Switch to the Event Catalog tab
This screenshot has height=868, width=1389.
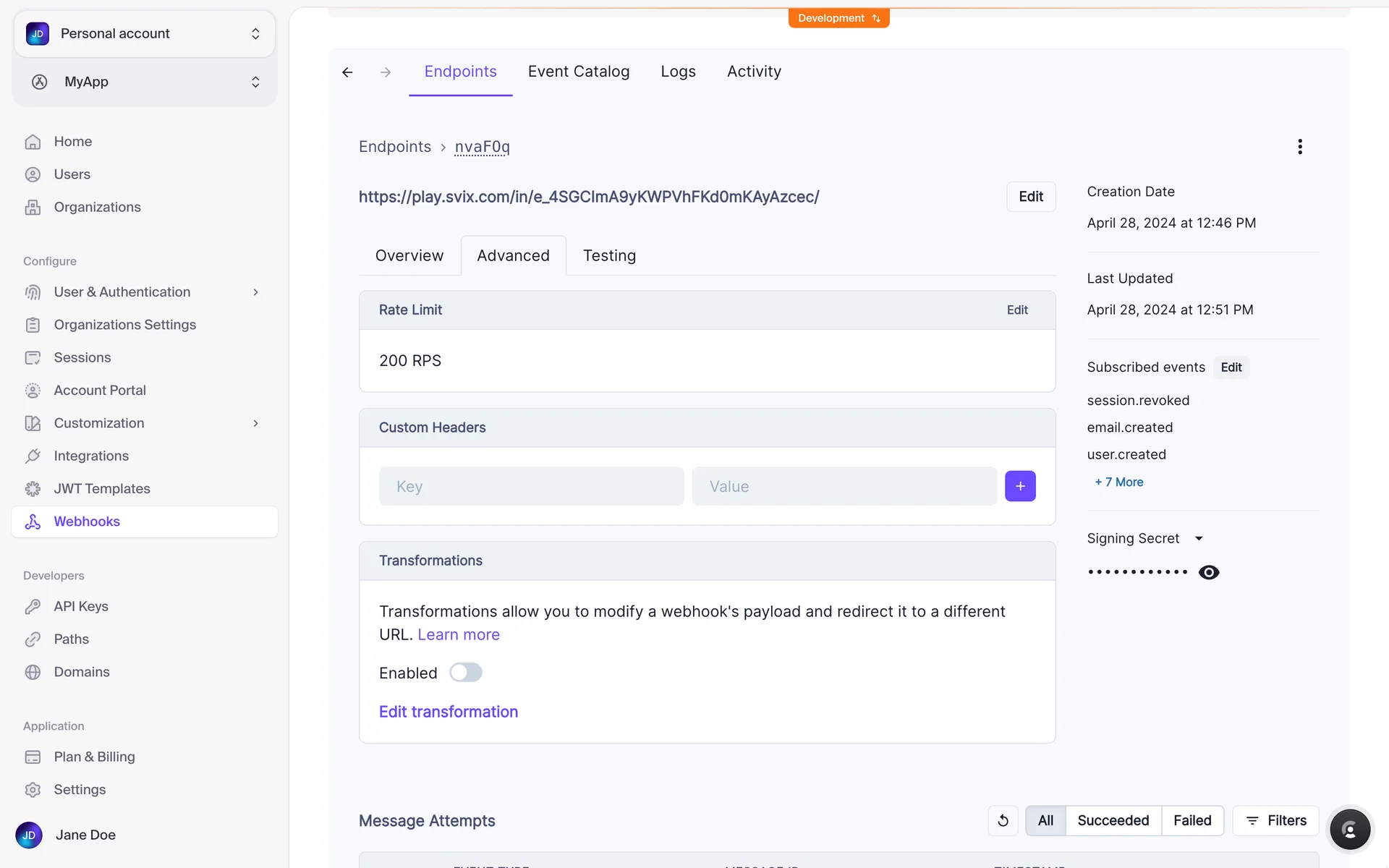578,72
